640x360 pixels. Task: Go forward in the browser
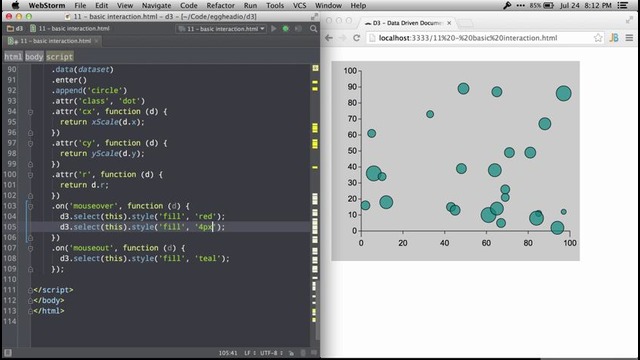coord(342,38)
